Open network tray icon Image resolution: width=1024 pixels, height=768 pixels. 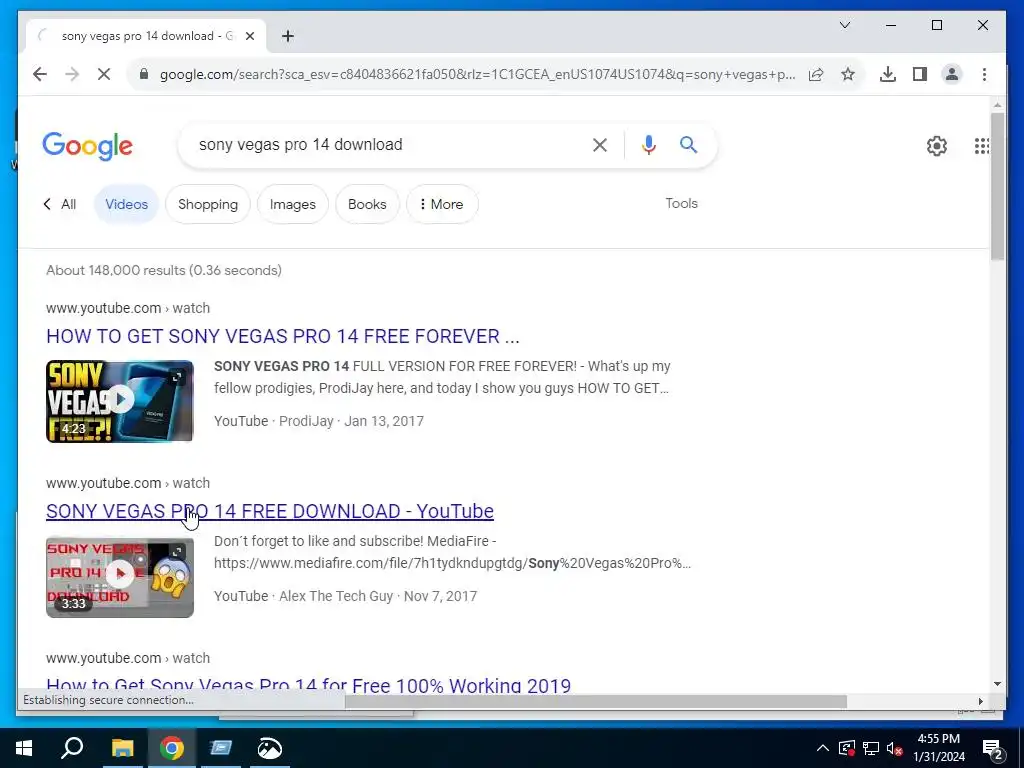coord(871,748)
